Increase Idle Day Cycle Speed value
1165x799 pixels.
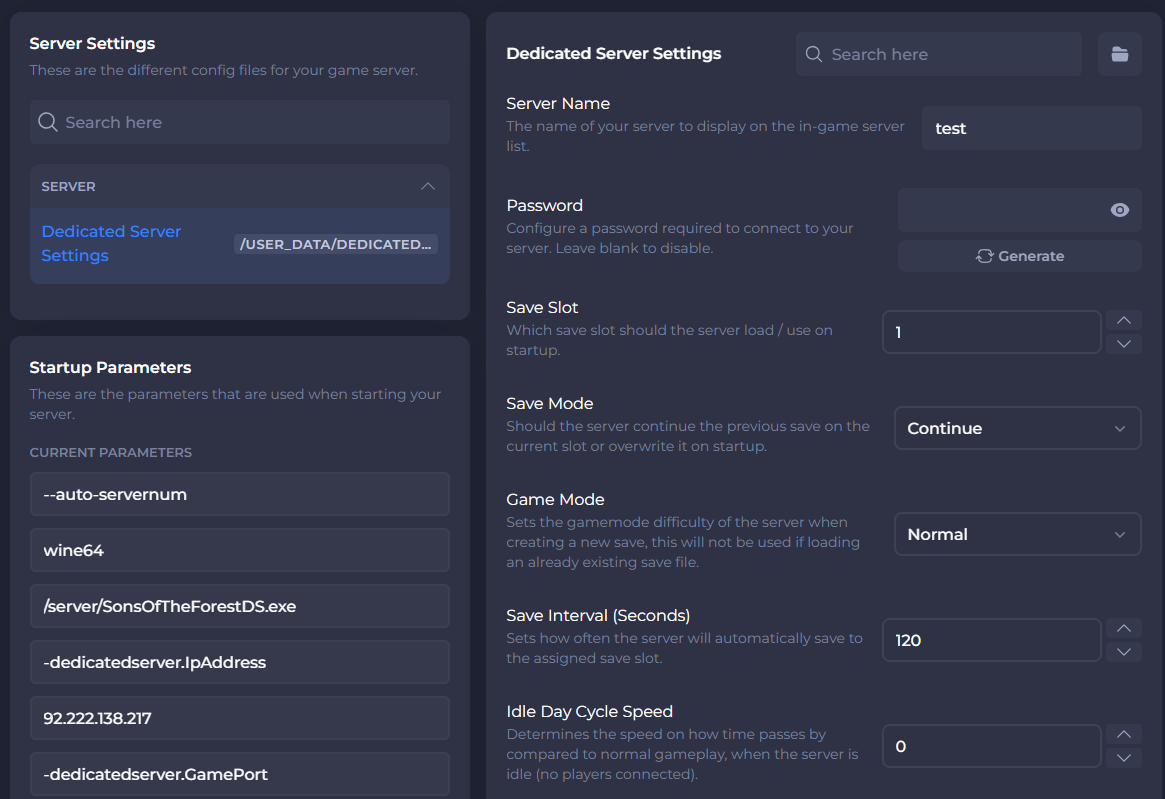pos(1123,735)
